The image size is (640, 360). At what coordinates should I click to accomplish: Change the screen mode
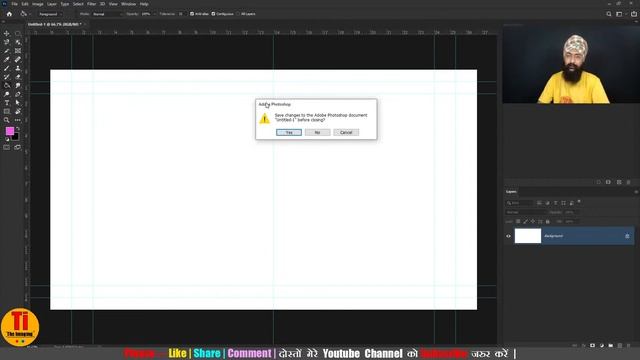click(18, 147)
